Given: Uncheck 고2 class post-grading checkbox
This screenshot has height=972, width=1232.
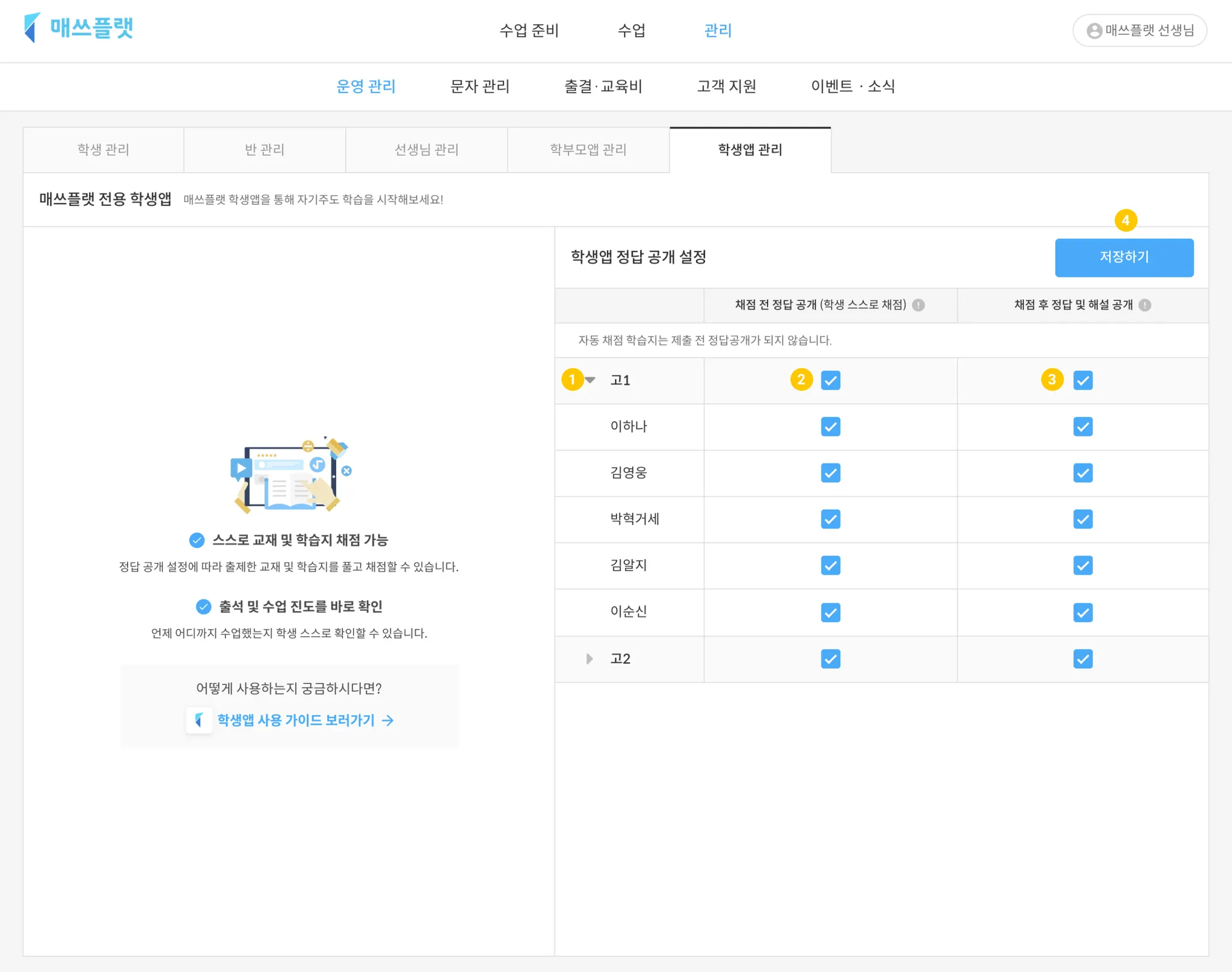Looking at the screenshot, I should pos(1082,659).
